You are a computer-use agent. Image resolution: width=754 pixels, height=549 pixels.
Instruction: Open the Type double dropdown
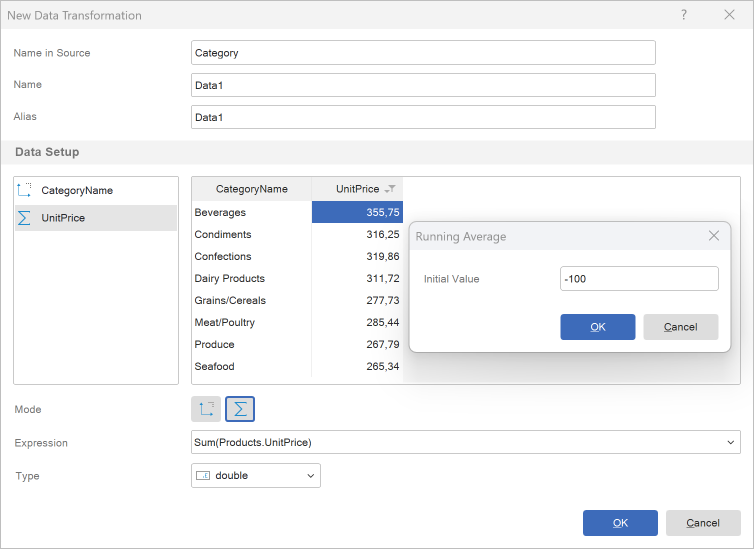pyautogui.click(x=310, y=476)
